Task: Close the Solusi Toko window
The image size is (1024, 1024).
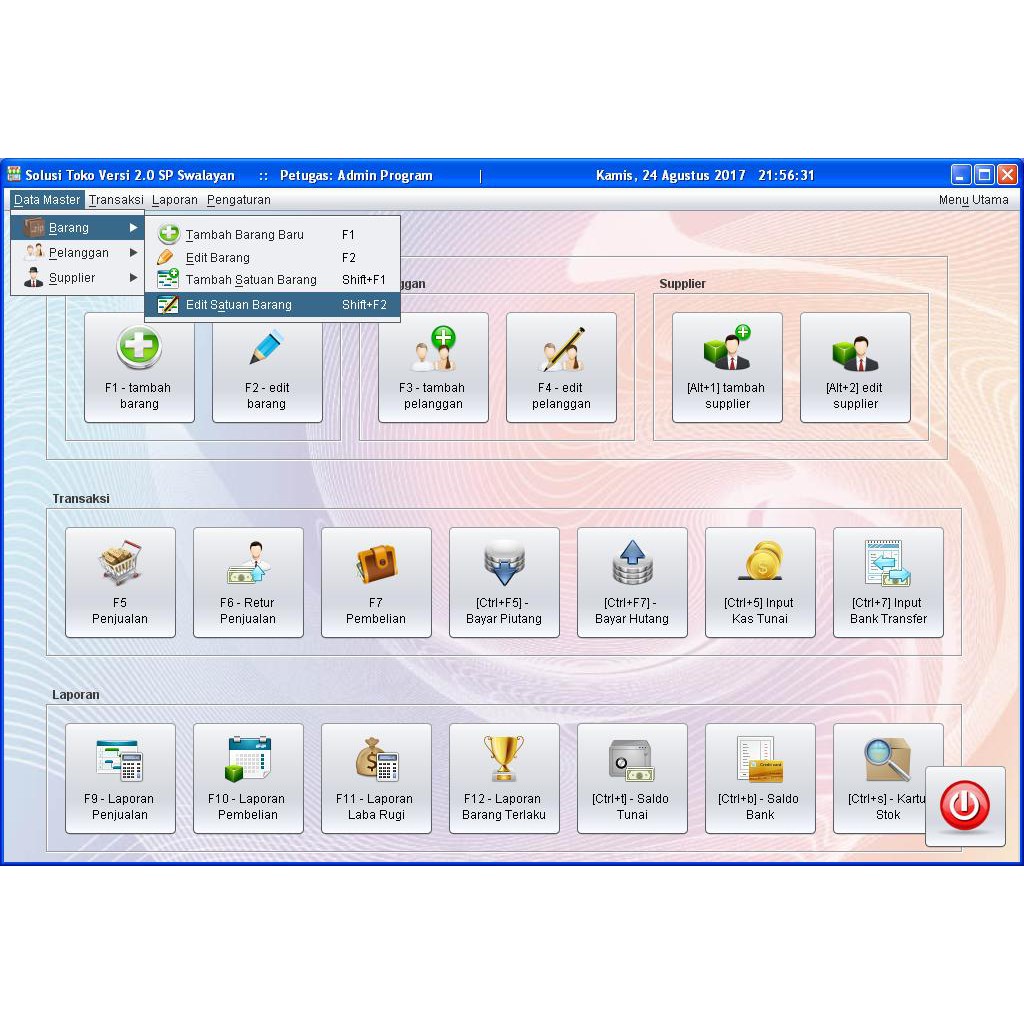Action: (x=1008, y=174)
